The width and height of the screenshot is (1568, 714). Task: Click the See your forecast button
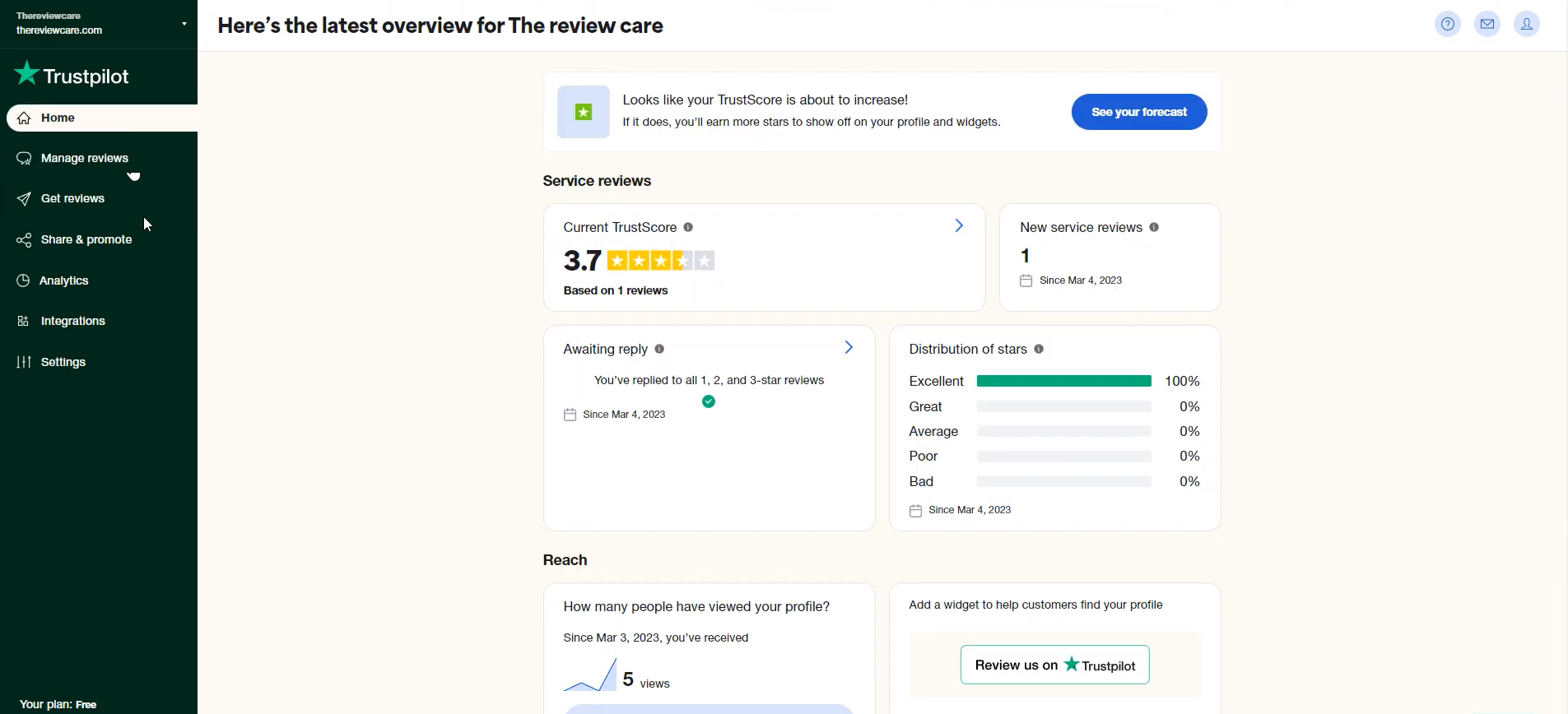1139,112
